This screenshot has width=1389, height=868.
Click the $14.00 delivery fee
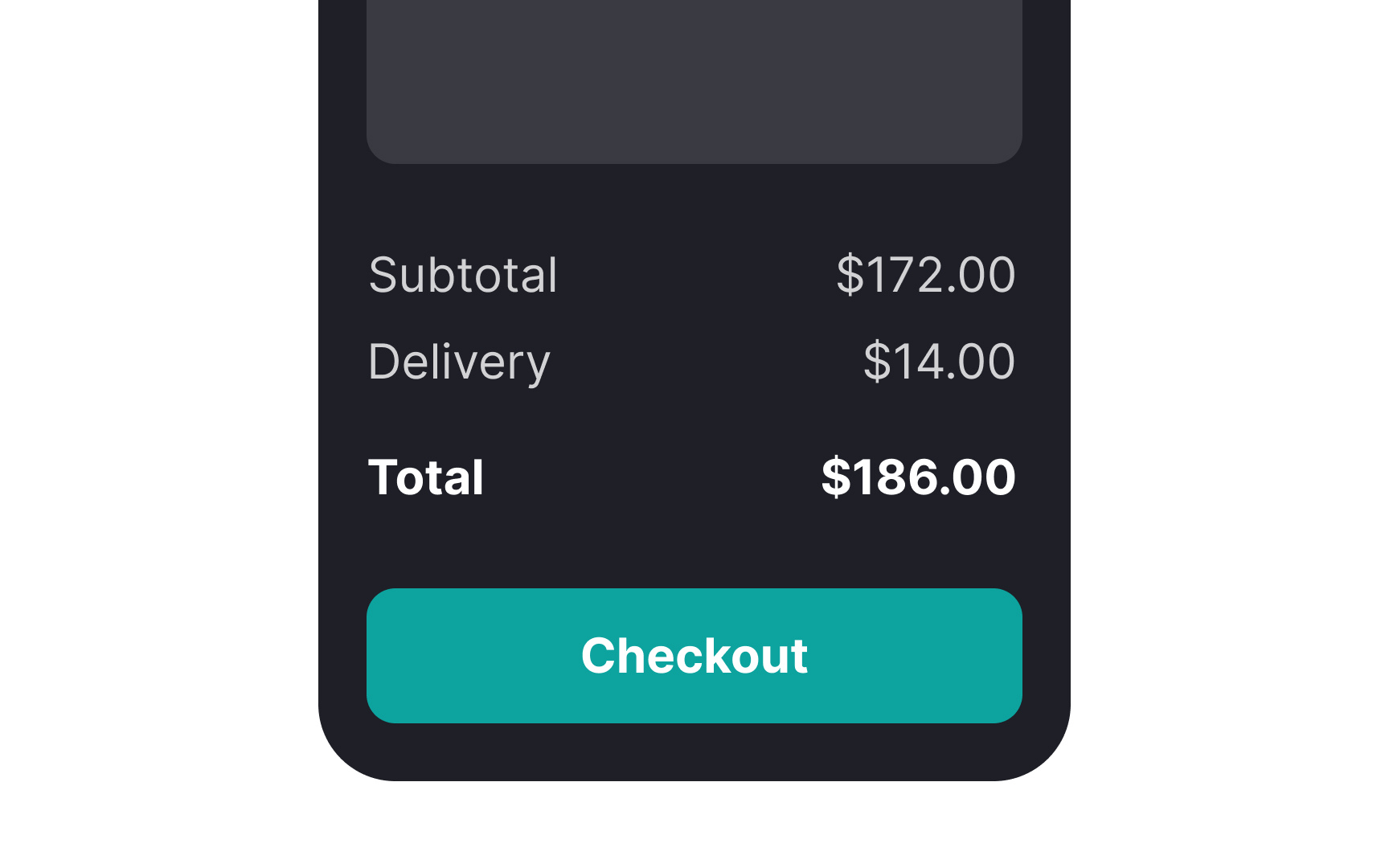coord(939,362)
